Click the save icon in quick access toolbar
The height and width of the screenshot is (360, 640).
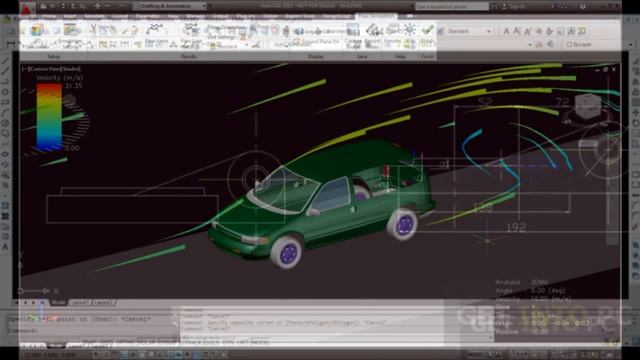click(63, 6)
